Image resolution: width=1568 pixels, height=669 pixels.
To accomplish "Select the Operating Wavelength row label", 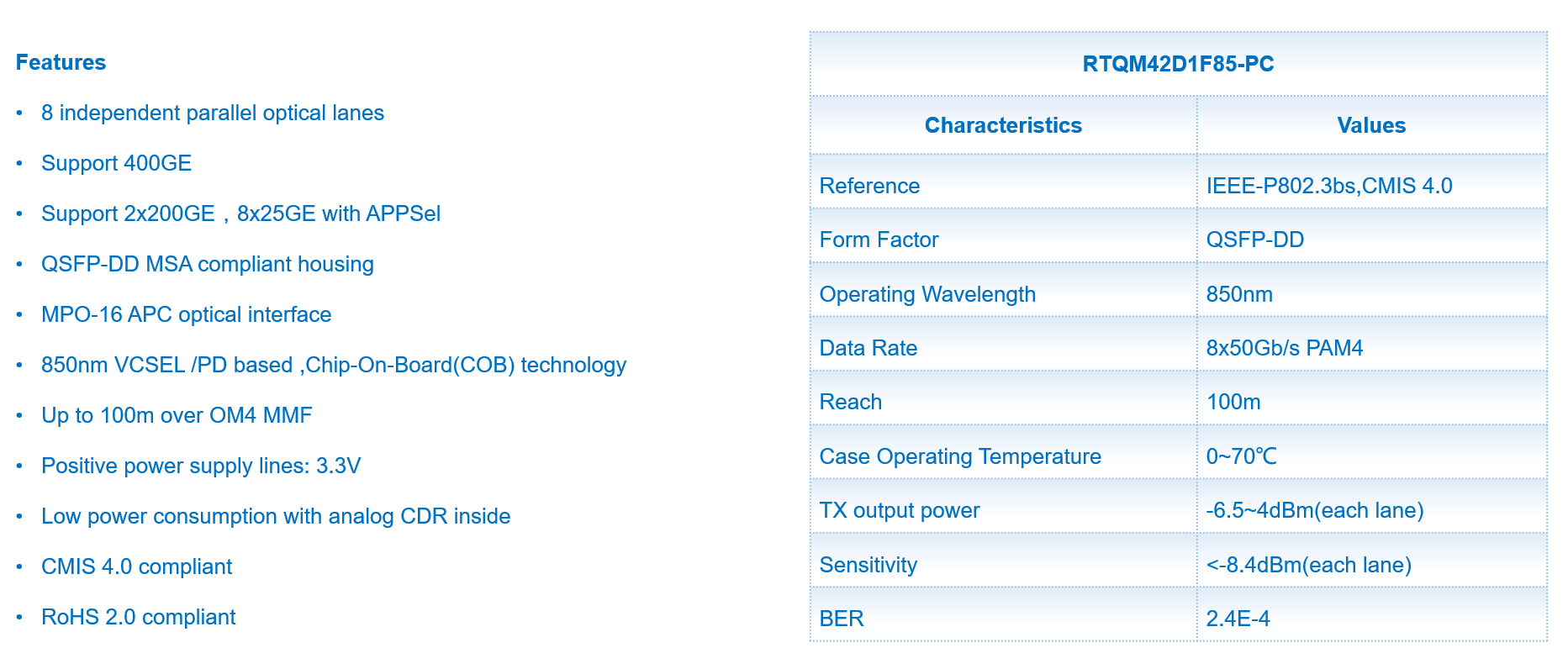I will [927, 294].
